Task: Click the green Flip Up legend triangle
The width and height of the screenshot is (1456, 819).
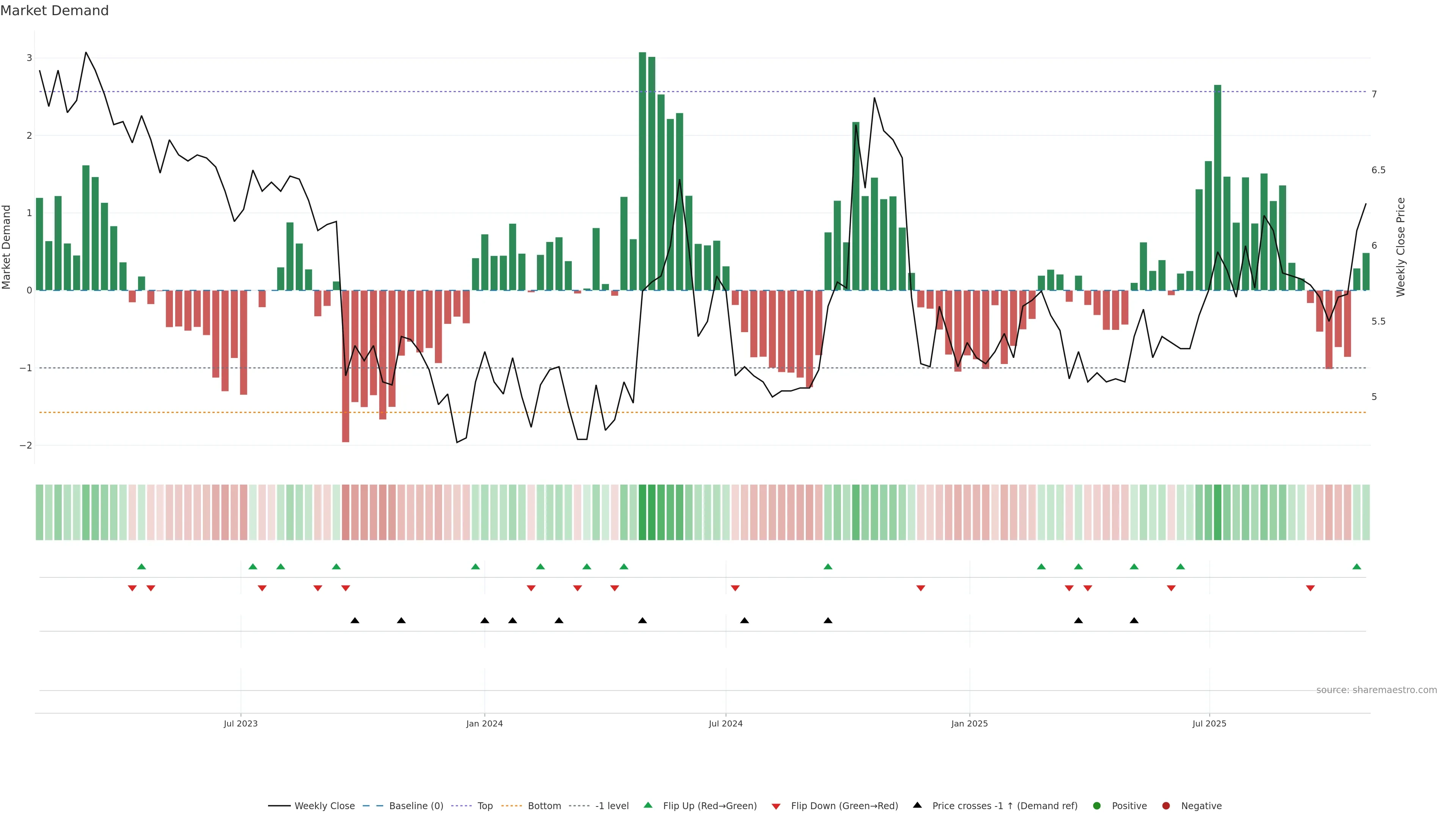Action: click(648, 805)
